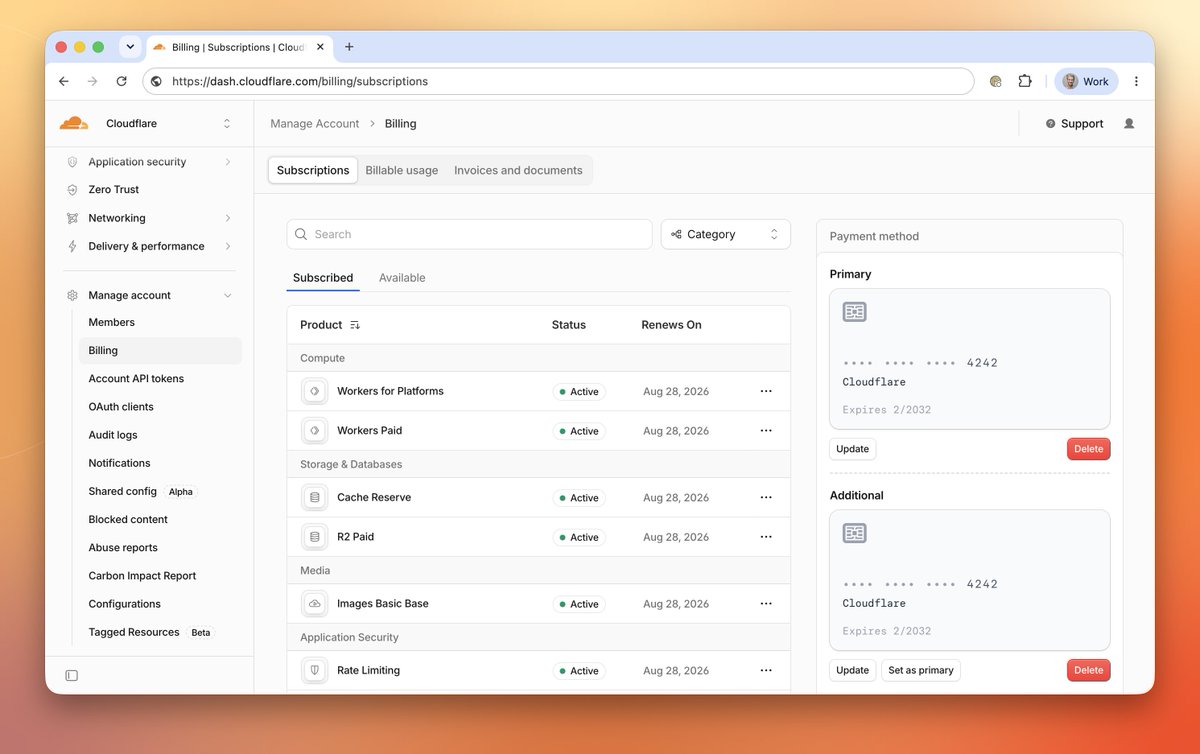Screen dimensions: 1200x754
Task: Sort the table using the Product sort icon
Action: pyautogui.click(x=355, y=325)
